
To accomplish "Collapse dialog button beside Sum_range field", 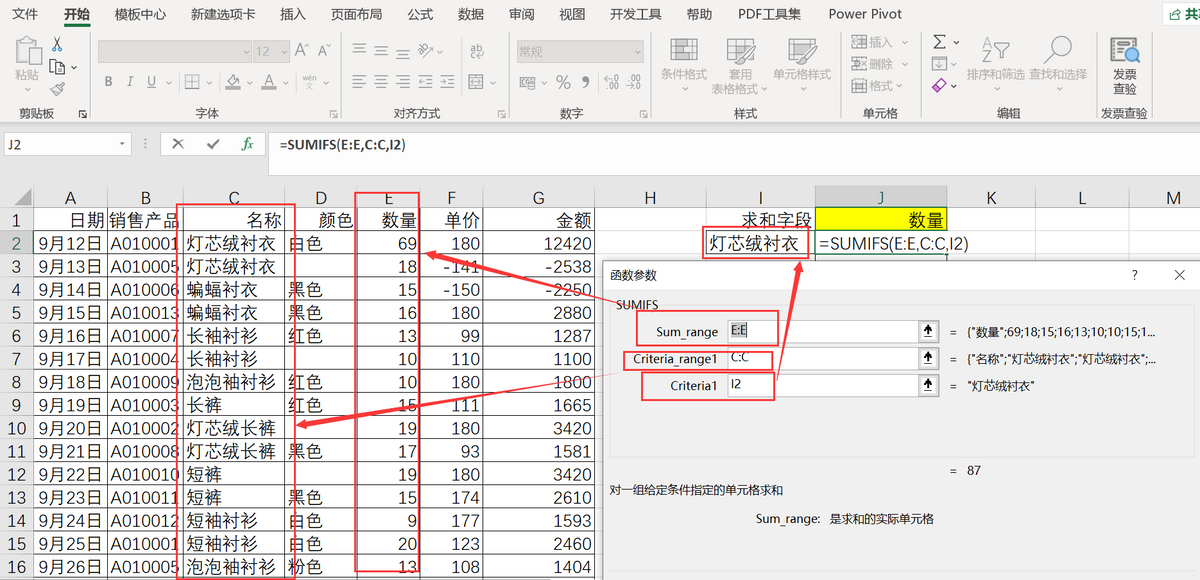I will (927, 331).
